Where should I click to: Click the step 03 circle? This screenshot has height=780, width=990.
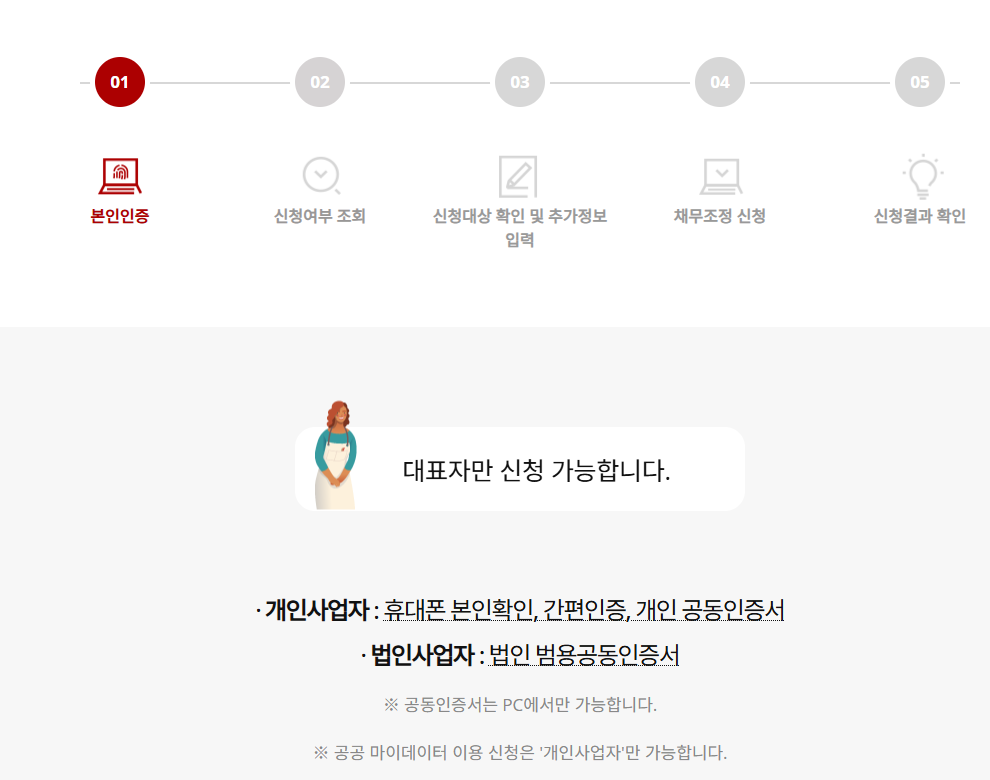520,82
